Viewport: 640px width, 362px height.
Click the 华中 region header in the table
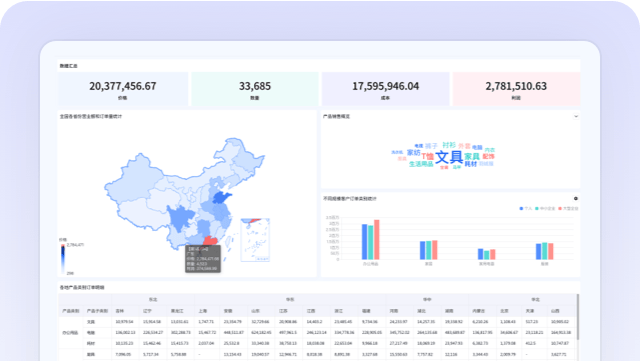click(x=427, y=300)
